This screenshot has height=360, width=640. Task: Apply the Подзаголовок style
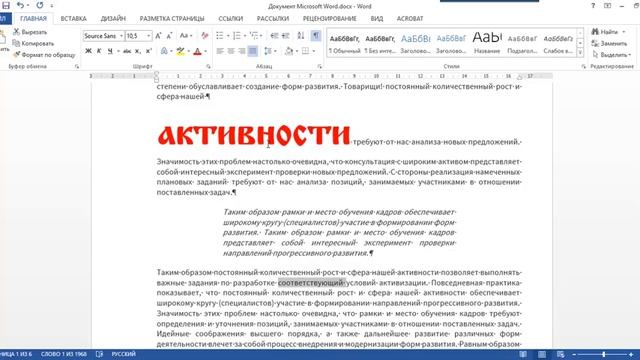[522, 43]
